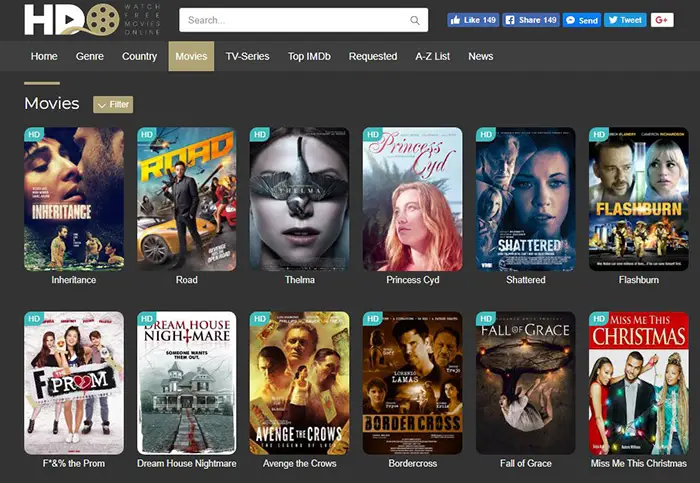Expand the Filter dropdown
Image resolution: width=700 pixels, height=483 pixels.
pyautogui.click(x=113, y=104)
